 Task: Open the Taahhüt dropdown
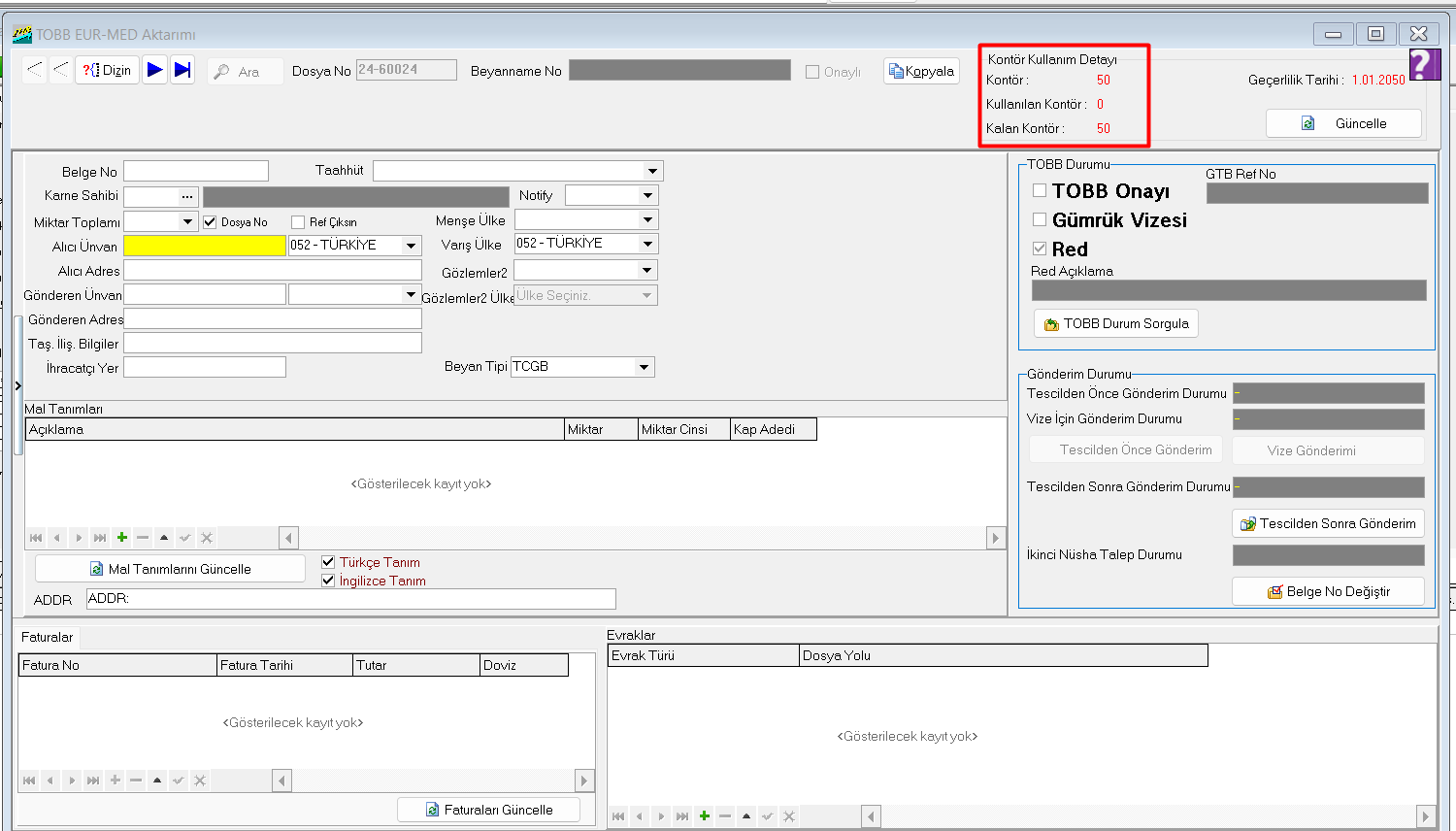click(x=652, y=171)
